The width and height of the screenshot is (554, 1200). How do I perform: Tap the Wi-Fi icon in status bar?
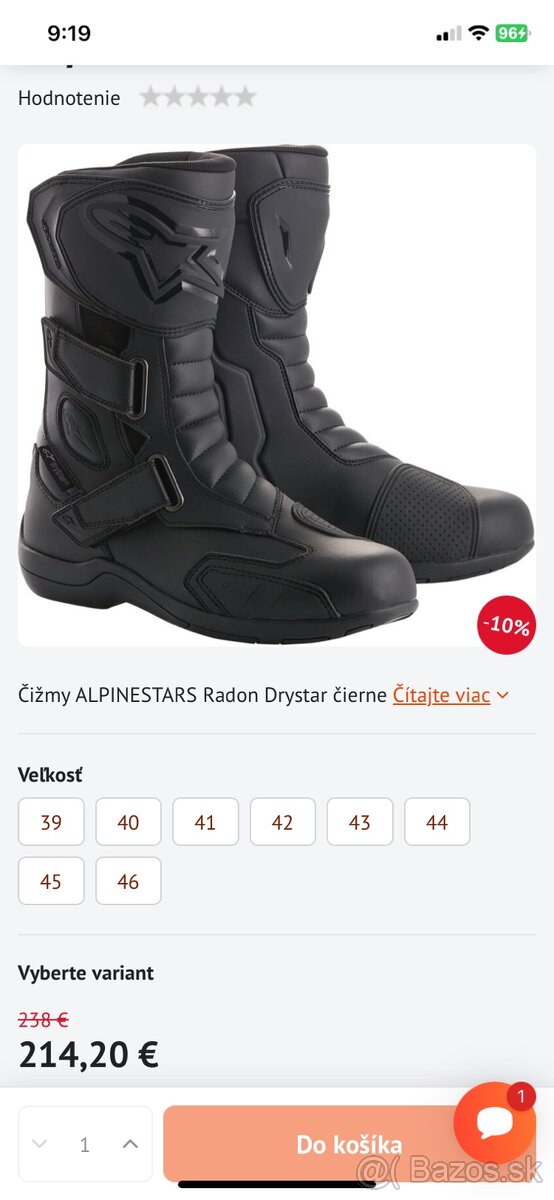tap(478, 33)
